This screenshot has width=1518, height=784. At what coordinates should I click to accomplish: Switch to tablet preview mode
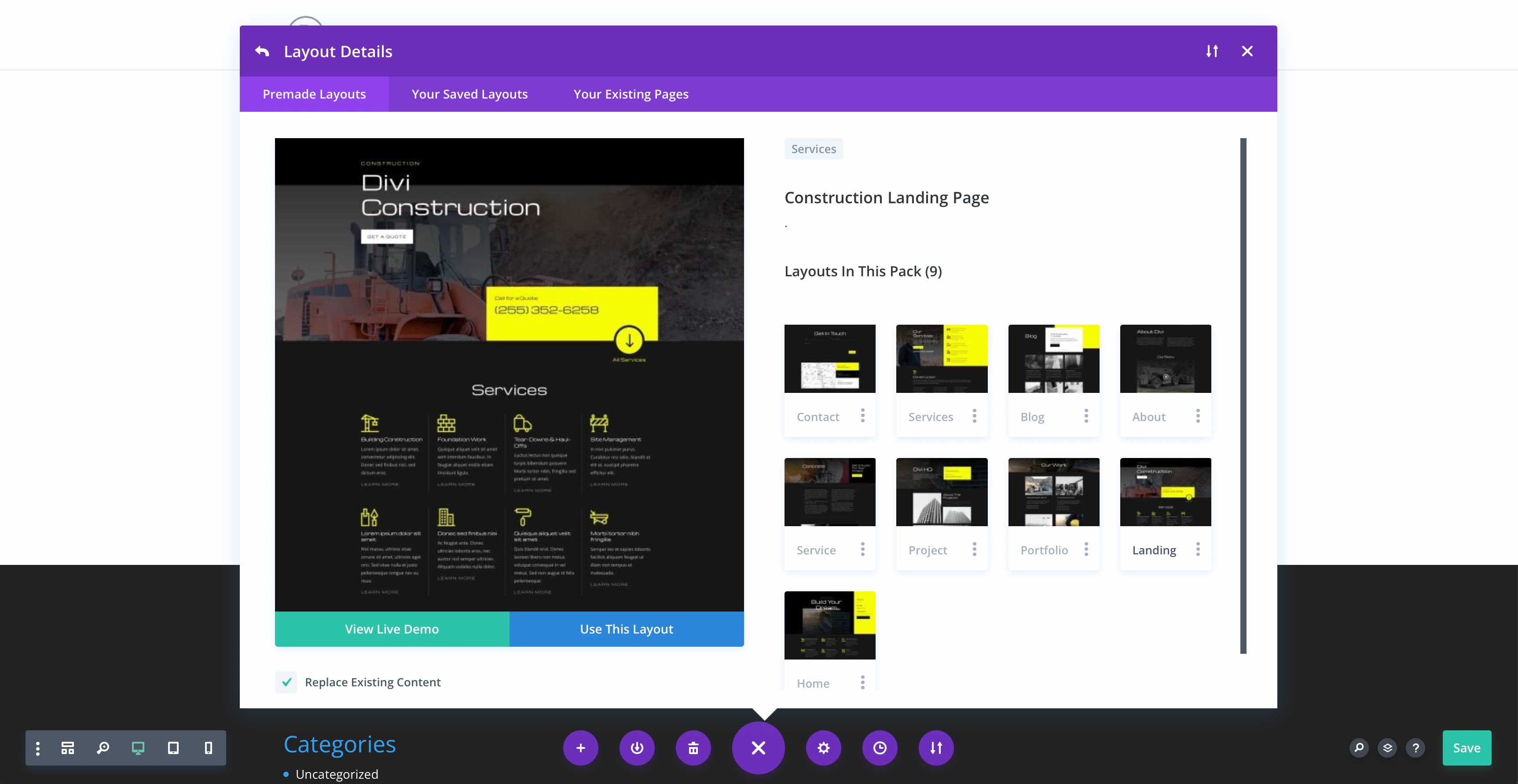(x=172, y=747)
